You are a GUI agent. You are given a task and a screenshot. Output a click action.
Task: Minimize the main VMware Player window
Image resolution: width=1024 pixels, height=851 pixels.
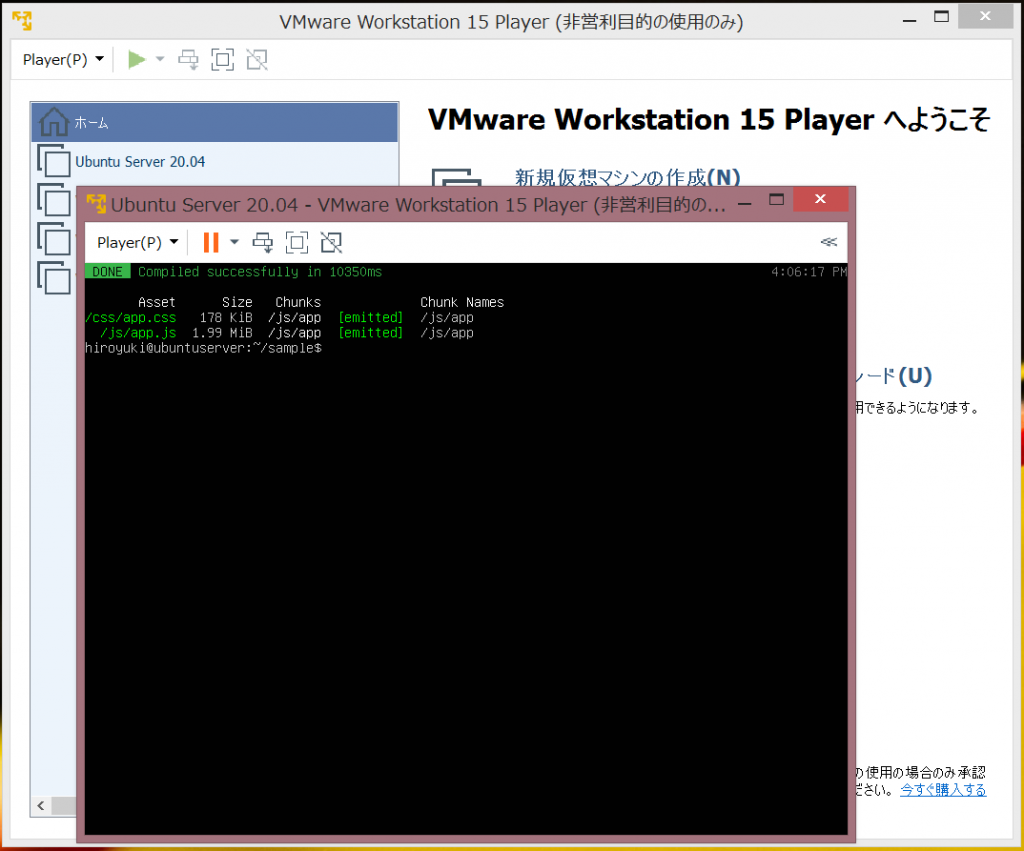pos(910,21)
